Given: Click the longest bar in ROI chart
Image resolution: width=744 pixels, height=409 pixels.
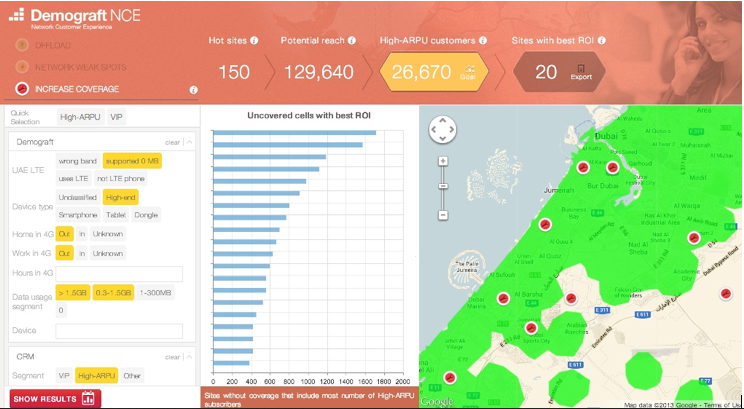Looking at the screenshot, I should (x=294, y=133).
